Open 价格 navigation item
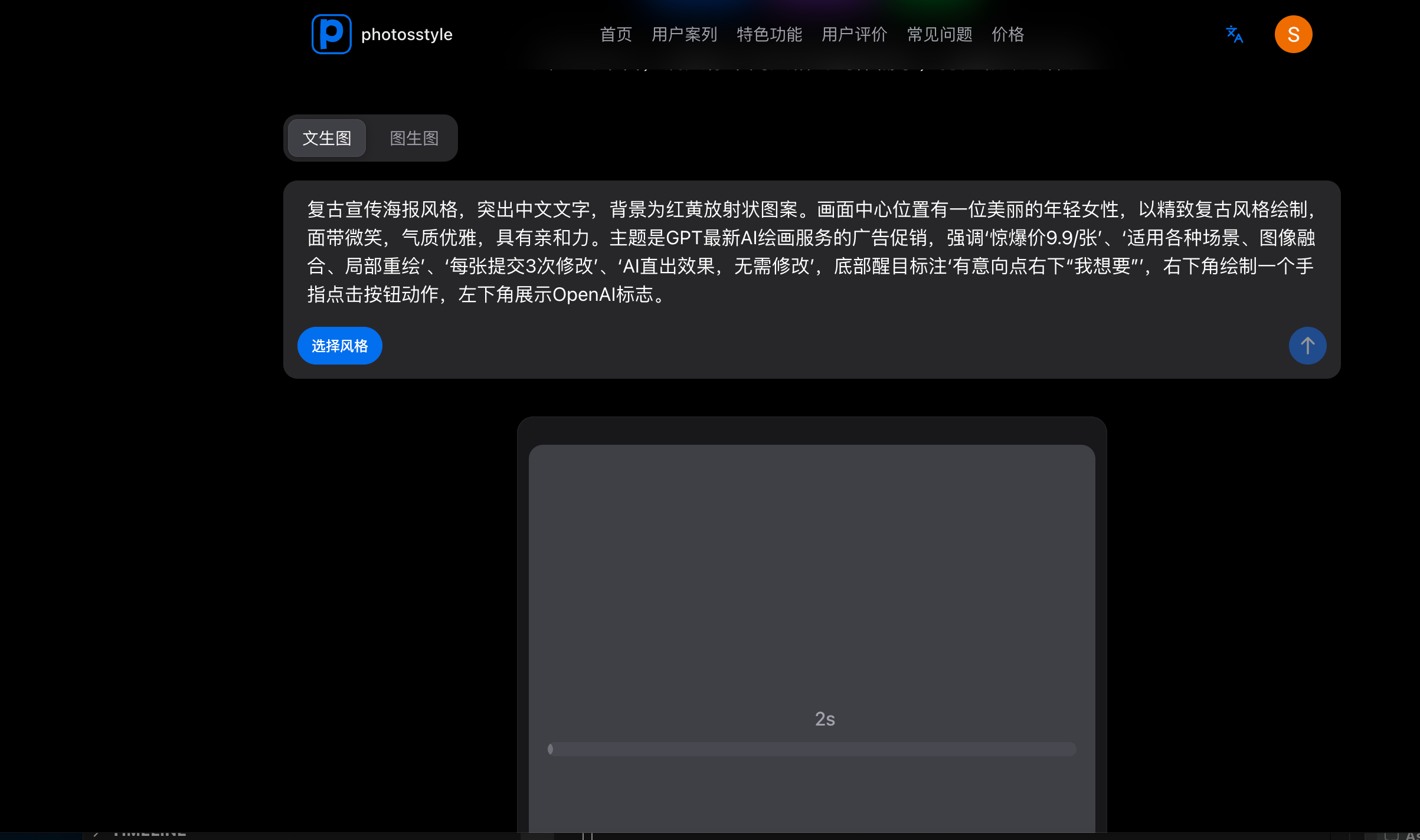Viewport: 1420px width, 840px height. click(x=1007, y=34)
